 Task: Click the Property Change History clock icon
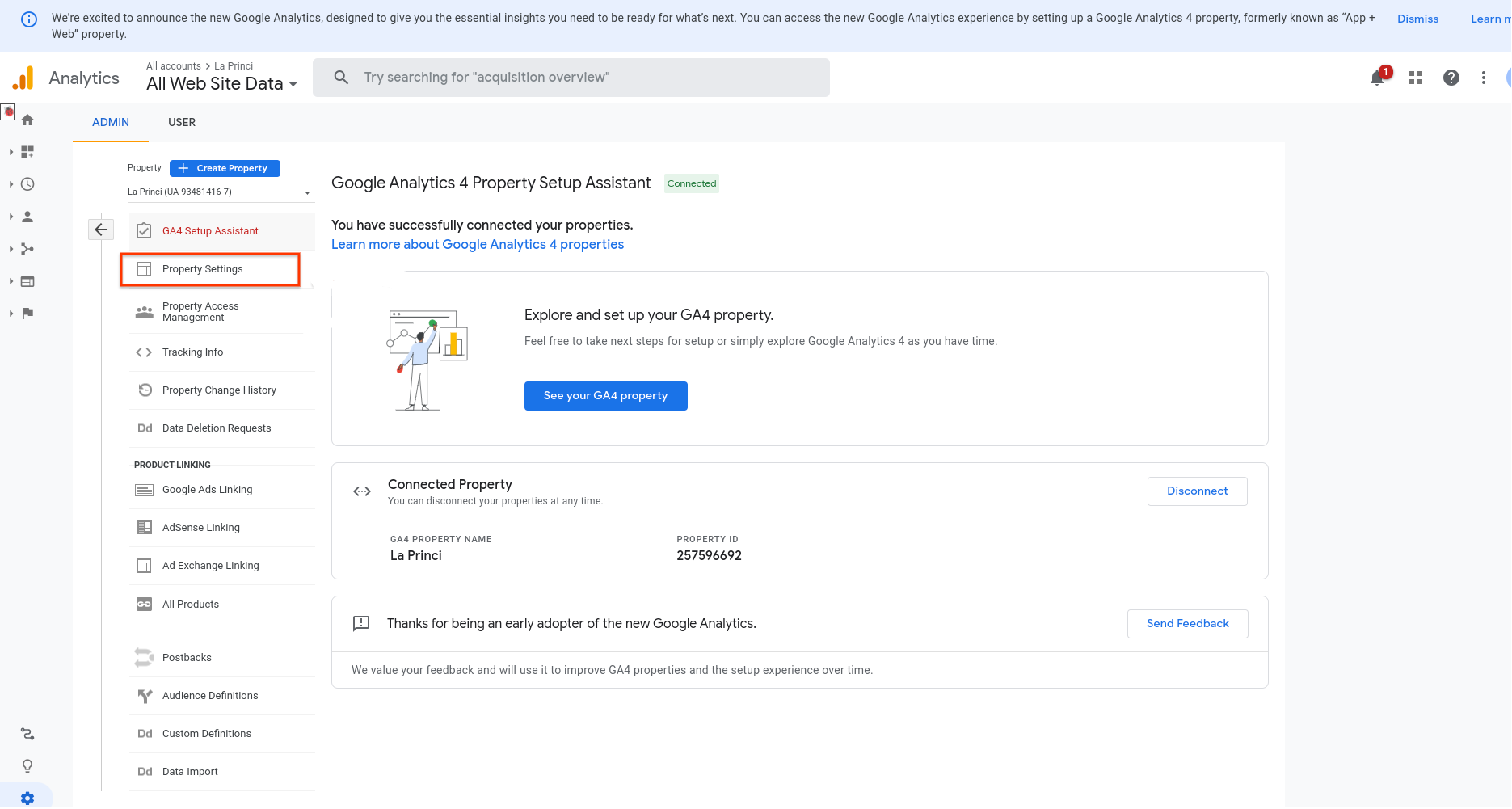tap(145, 390)
